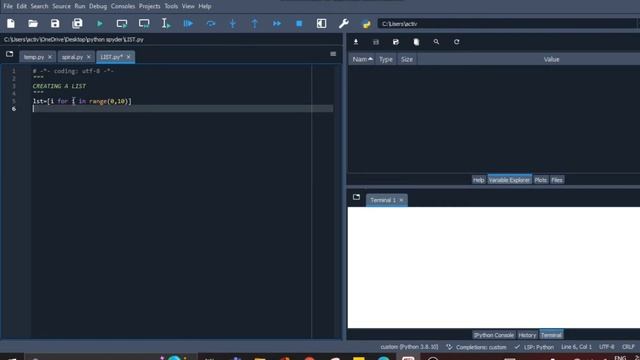Click the Completions: custom status entry

pos(476,347)
